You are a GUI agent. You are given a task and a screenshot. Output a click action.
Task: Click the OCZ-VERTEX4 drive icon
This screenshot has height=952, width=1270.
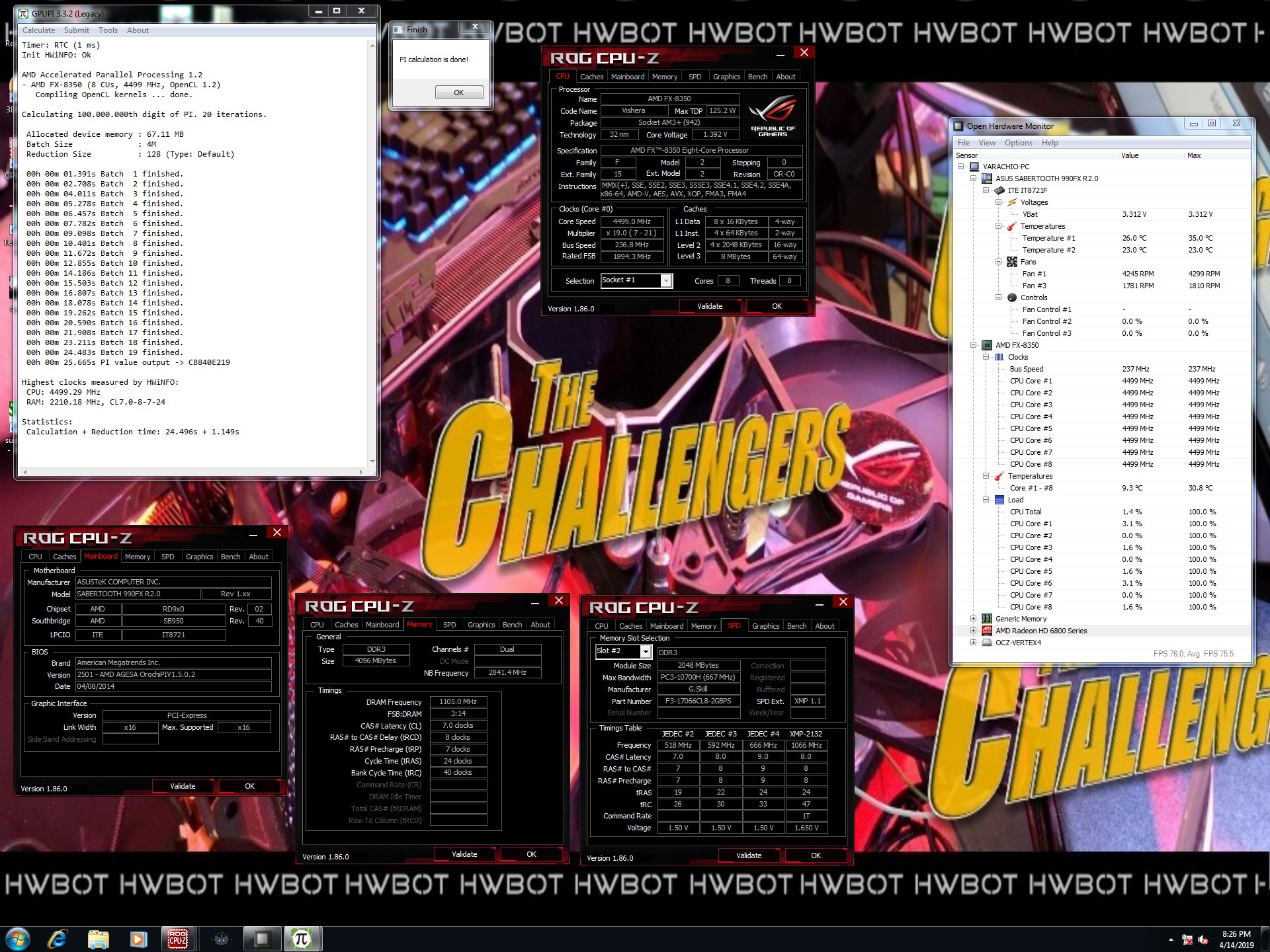(x=986, y=643)
